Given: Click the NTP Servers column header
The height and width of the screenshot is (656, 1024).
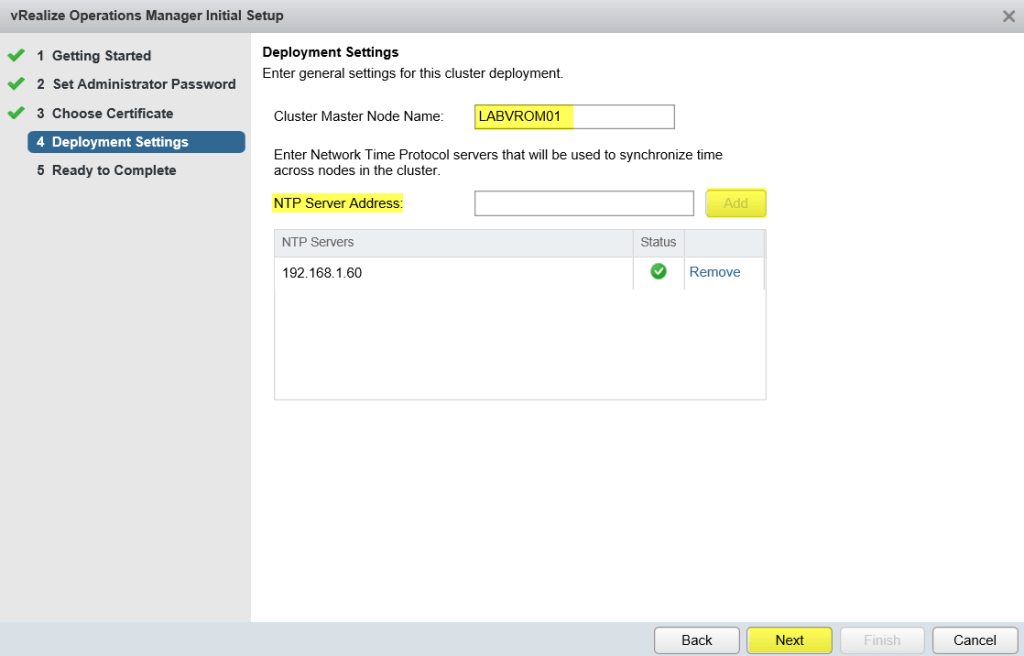Looking at the screenshot, I should pyautogui.click(x=453, y=242).
